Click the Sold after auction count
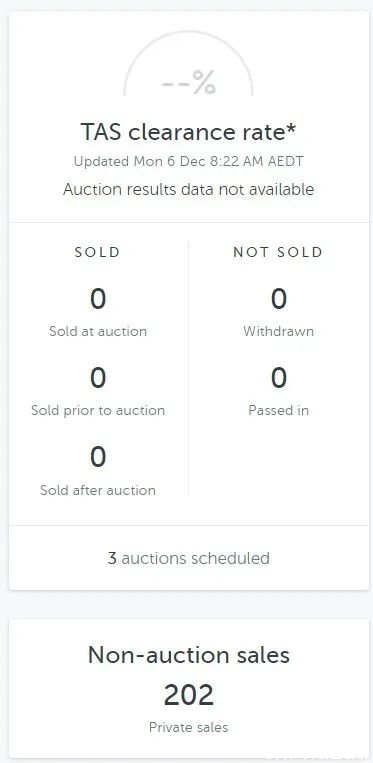Screen dimensions: 373x763 point(98,457)
